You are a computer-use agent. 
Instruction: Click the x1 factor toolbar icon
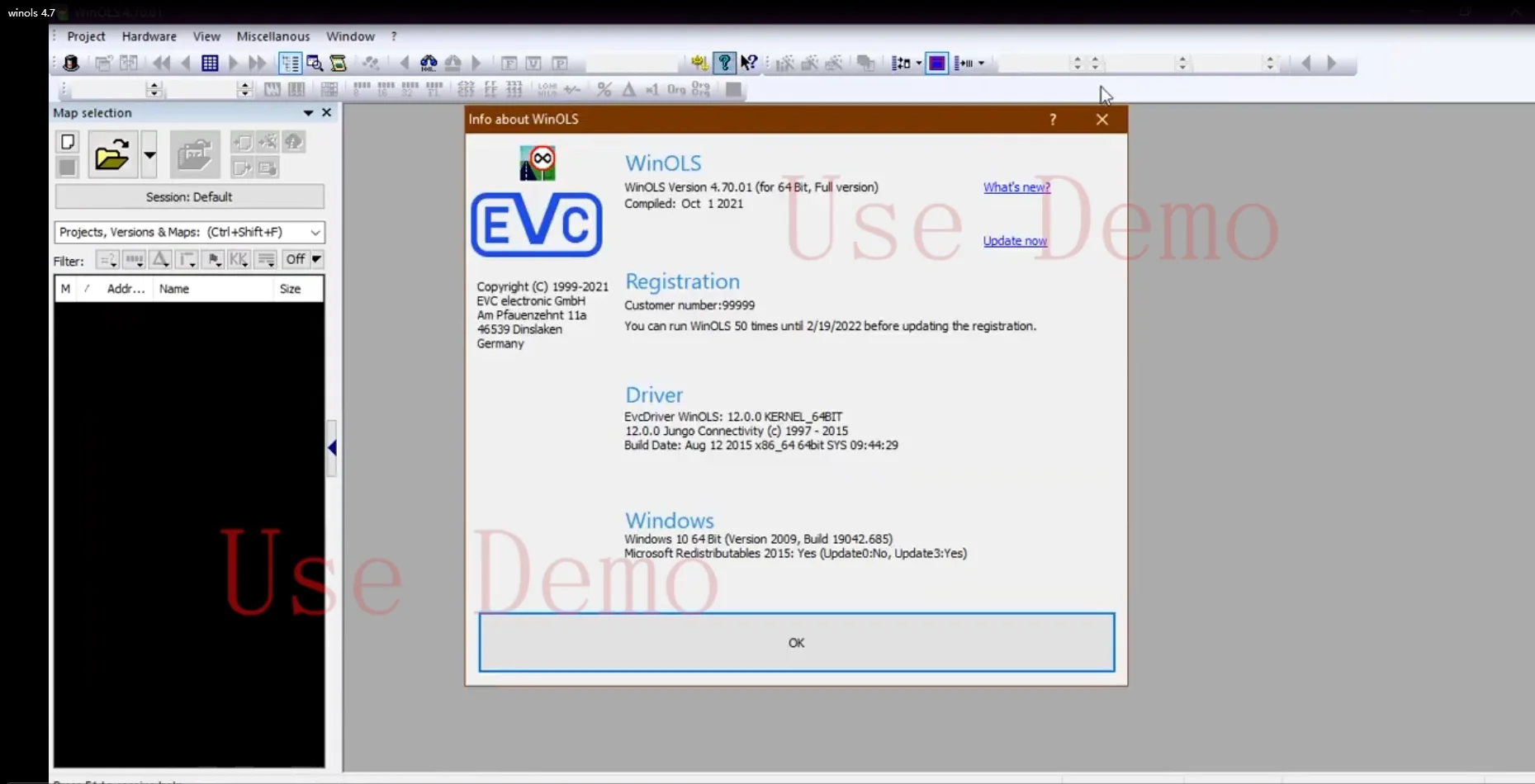pos(652,89)
